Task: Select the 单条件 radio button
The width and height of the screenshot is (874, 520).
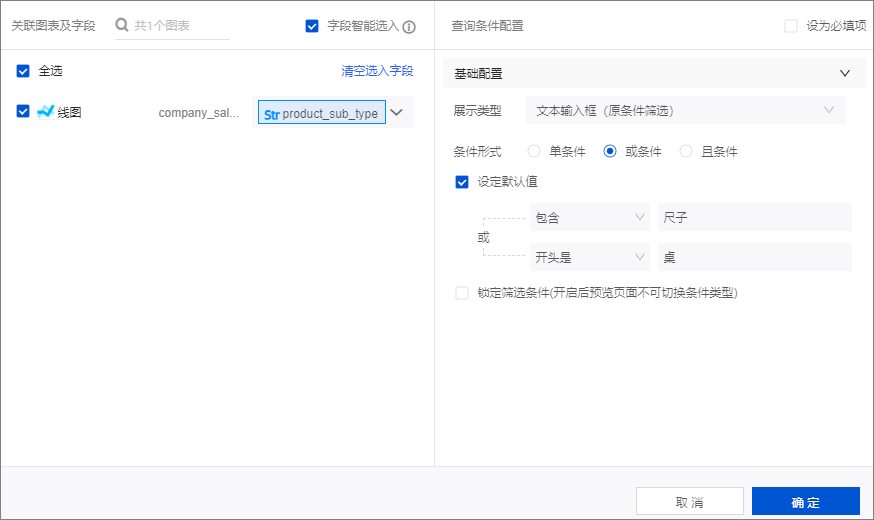Action: click(x=534, y=152)
